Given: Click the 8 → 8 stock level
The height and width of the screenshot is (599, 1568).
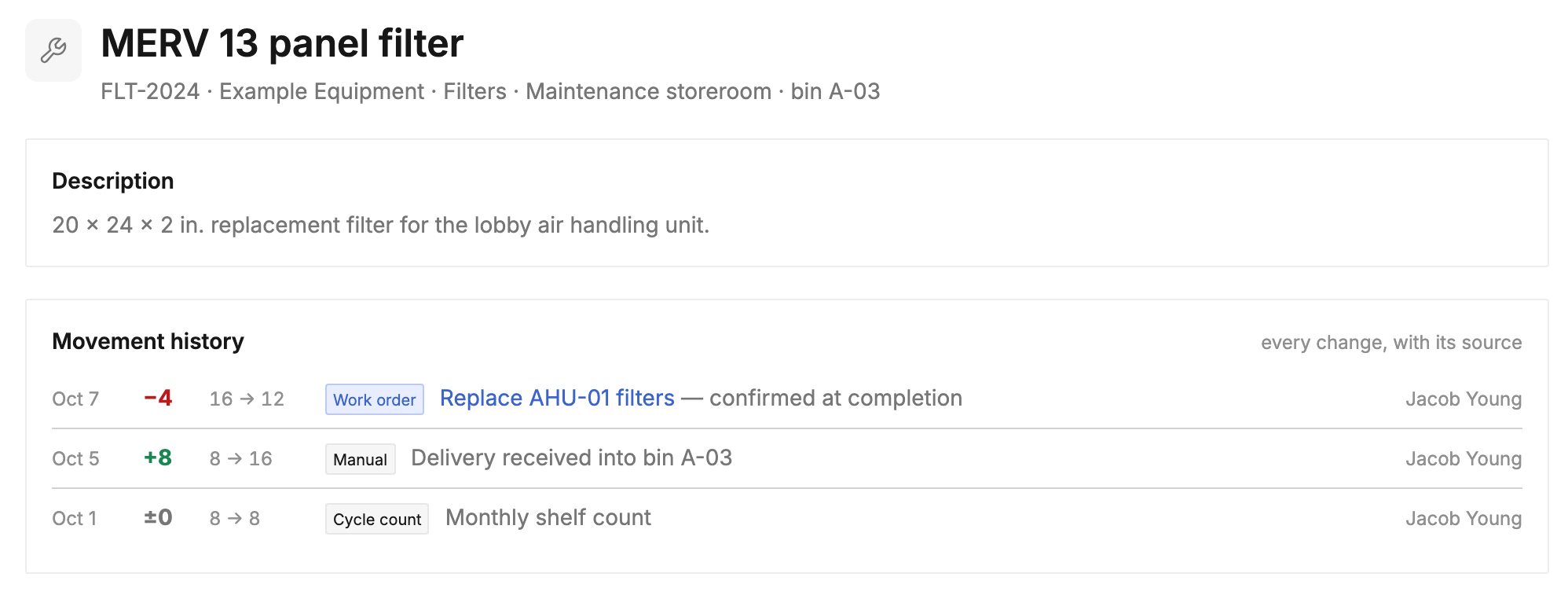Looking at the screenshot, I should click(235, 519).
